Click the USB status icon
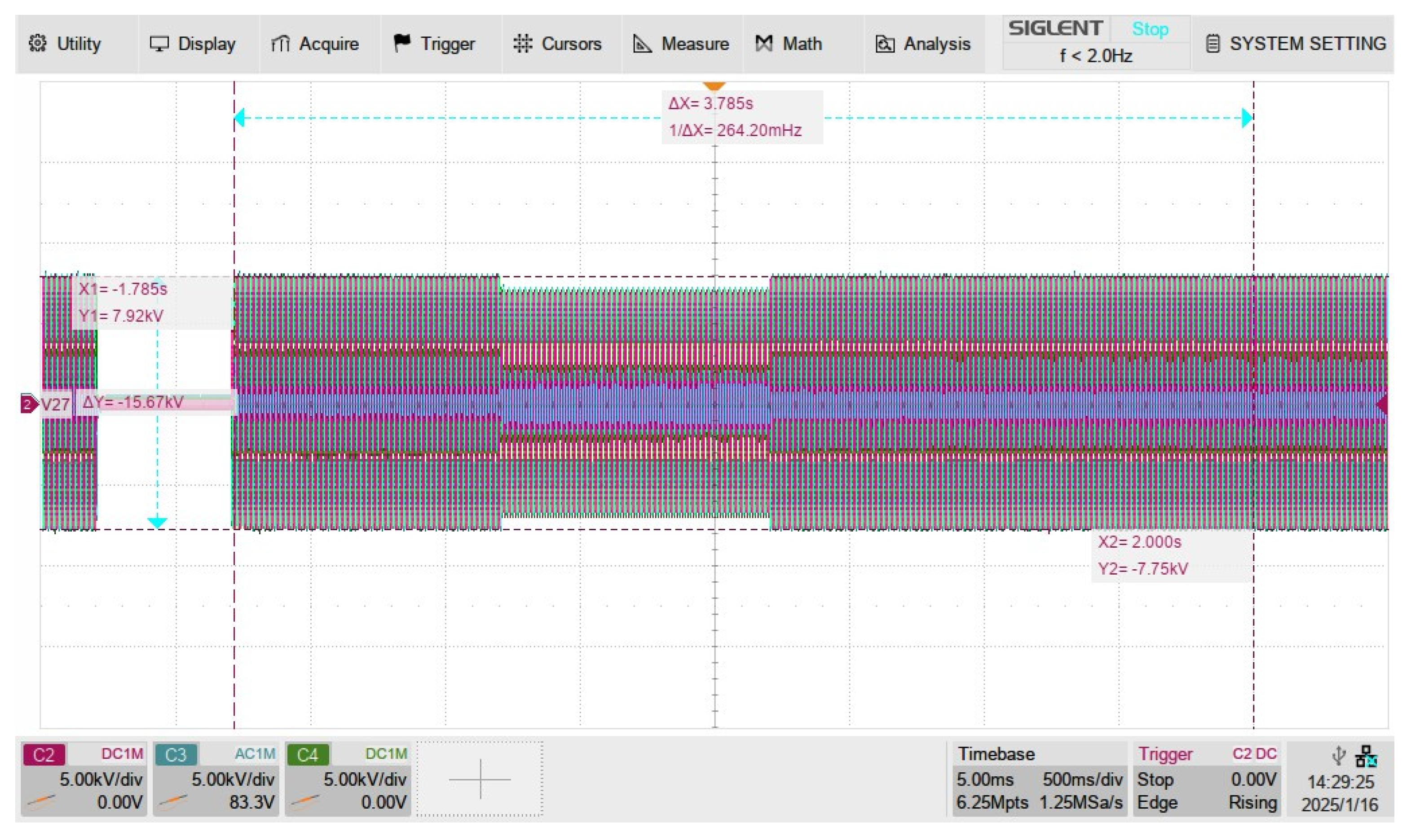The width and height of the screenshot is (1411, 840). [x=1339, y=755]
